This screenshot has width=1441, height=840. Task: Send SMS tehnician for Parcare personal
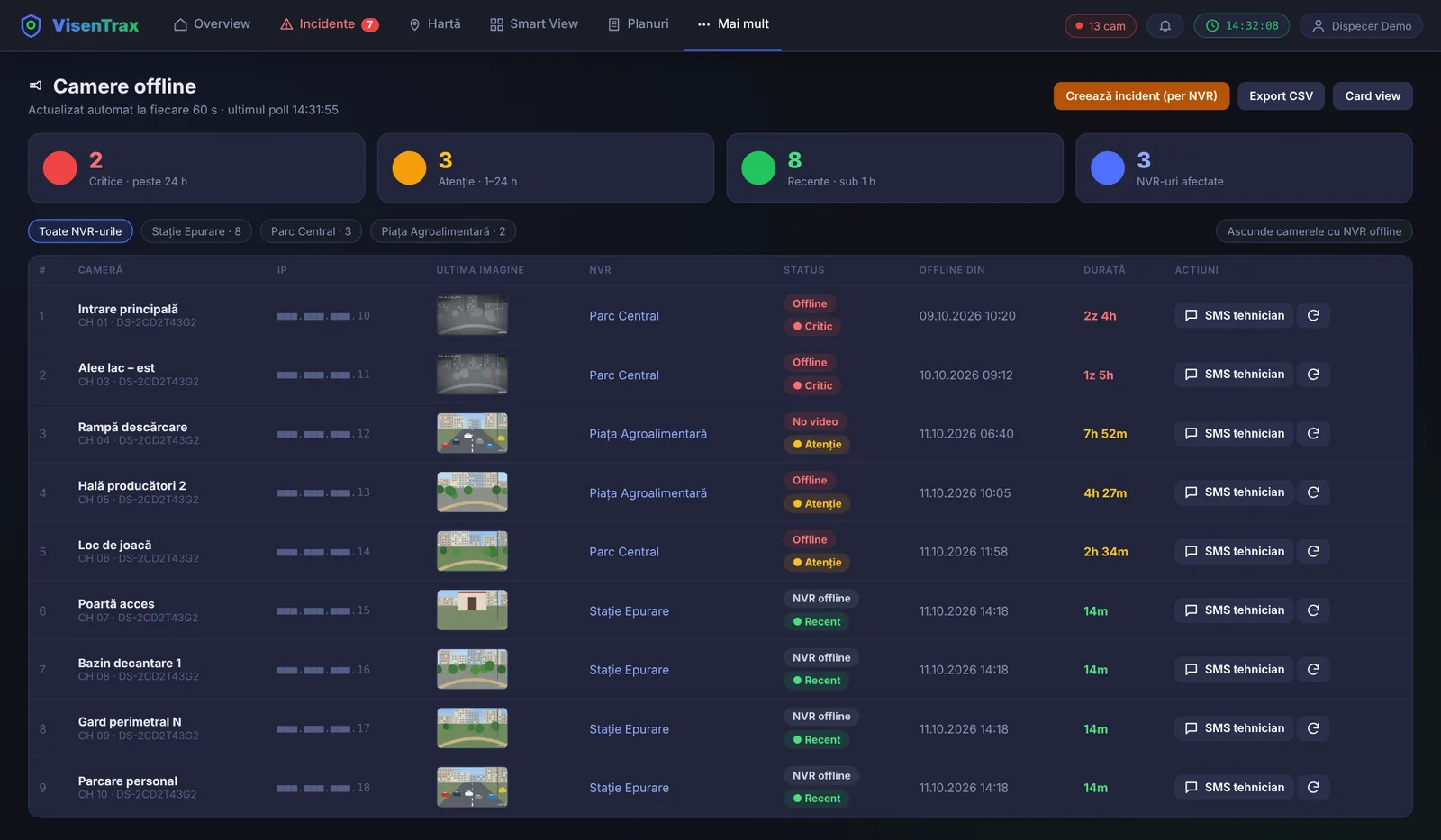[1234, 787]
